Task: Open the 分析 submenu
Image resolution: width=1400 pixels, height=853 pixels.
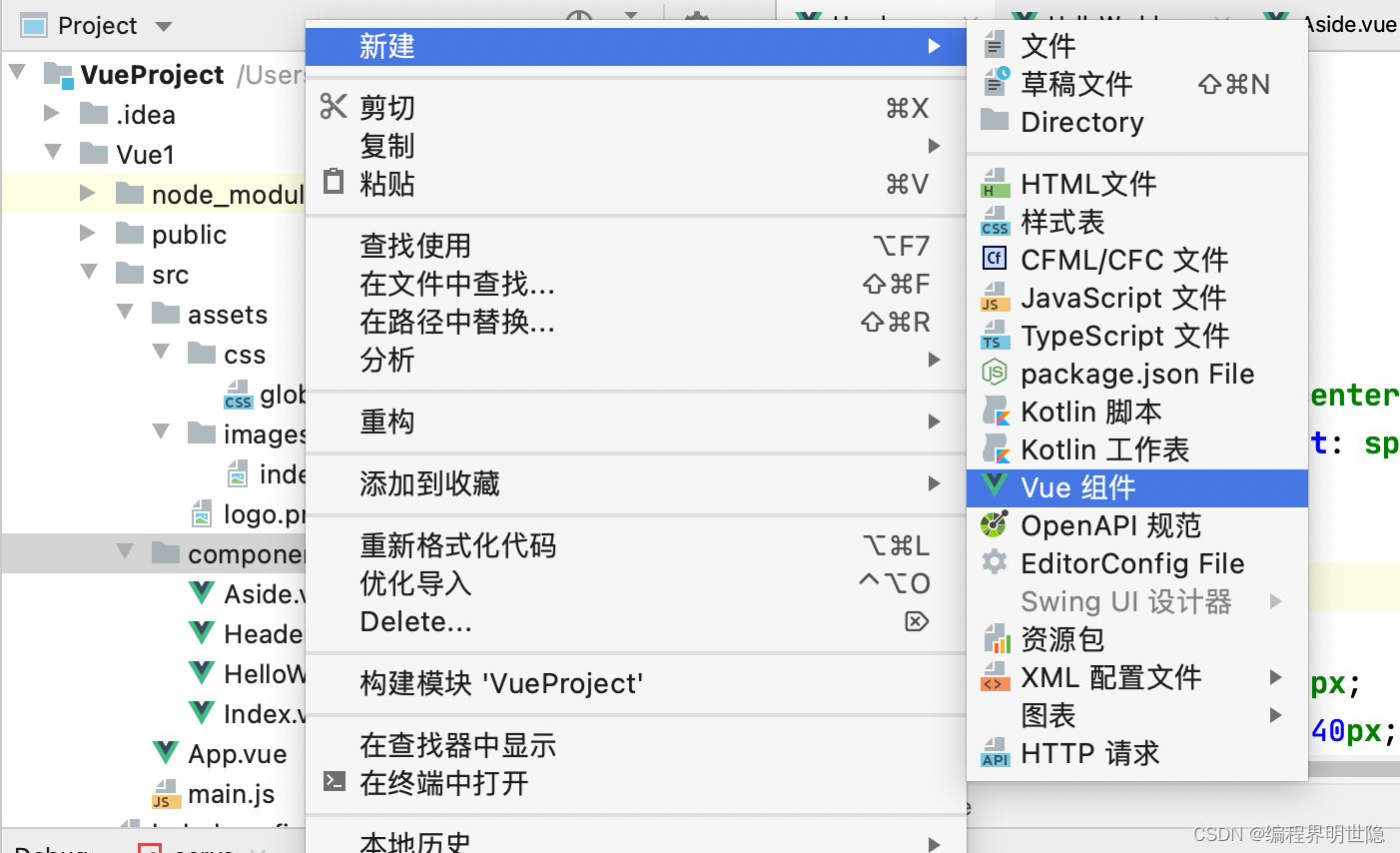Action: 636,360
